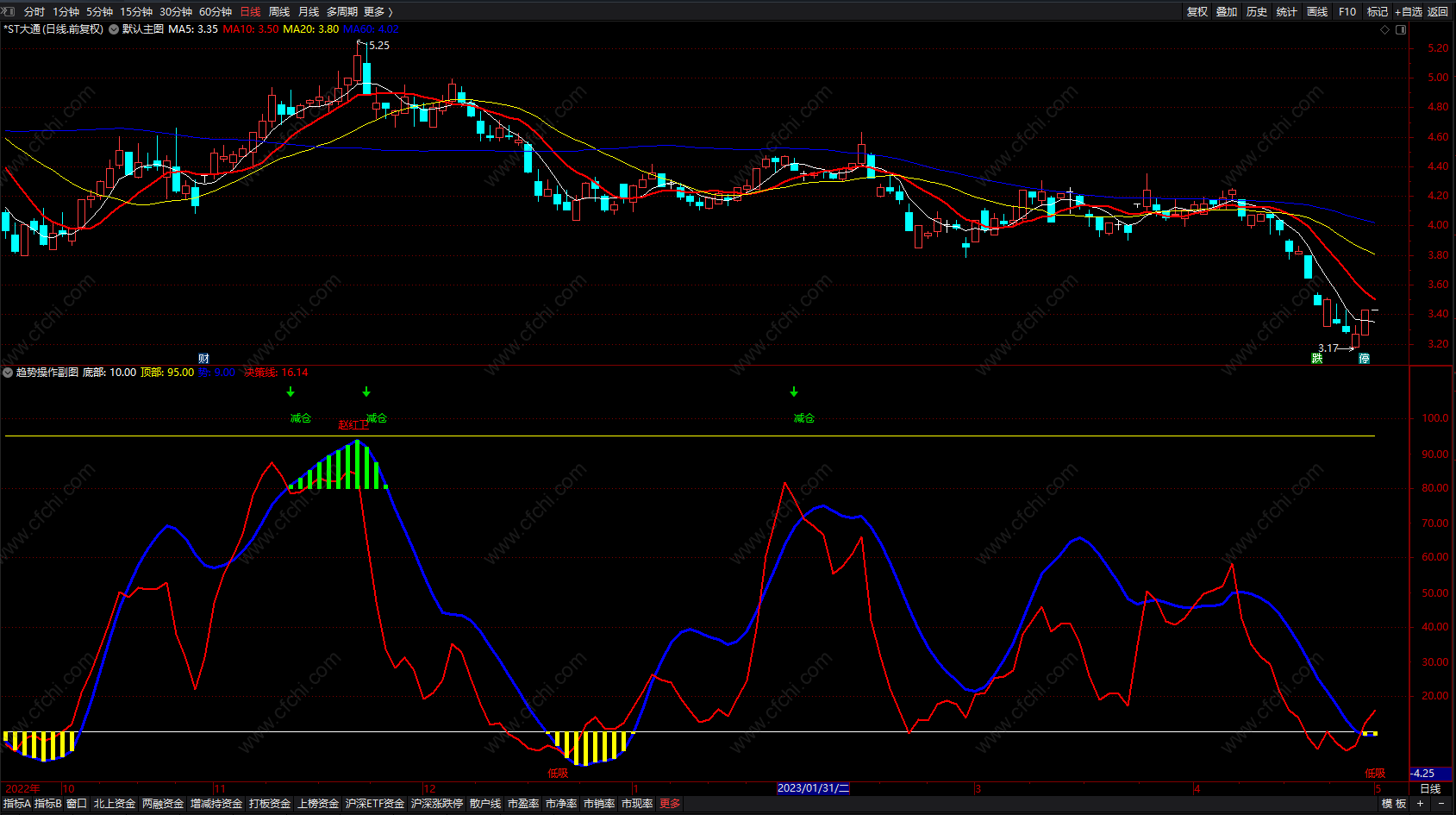Toggle the side panel layout icon

(x=1401, y=29)
